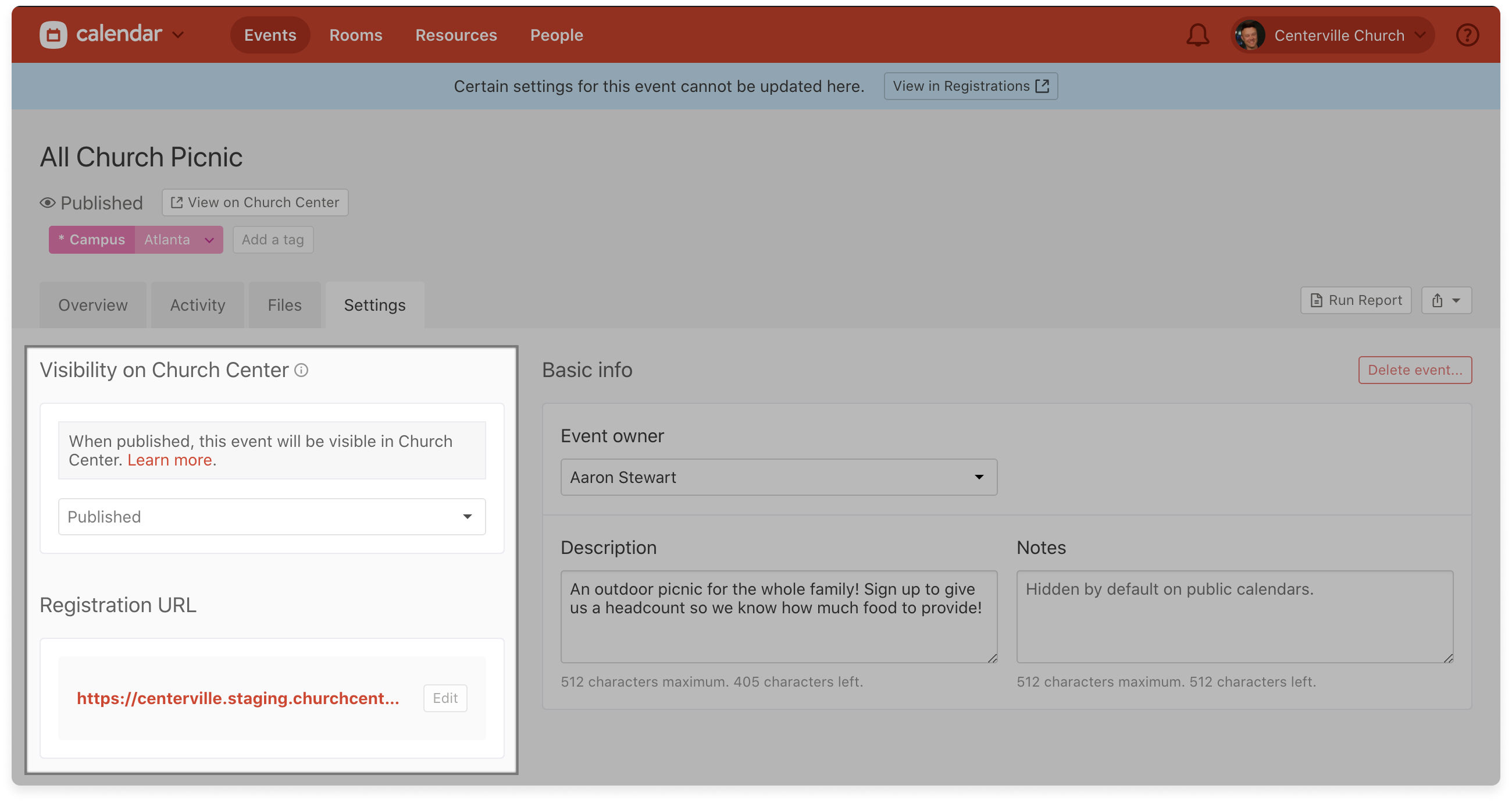The width and height of the screenshot is (1512, 803).
Task: Click the View in Registrations button
Action: click(x=970, y=86)
